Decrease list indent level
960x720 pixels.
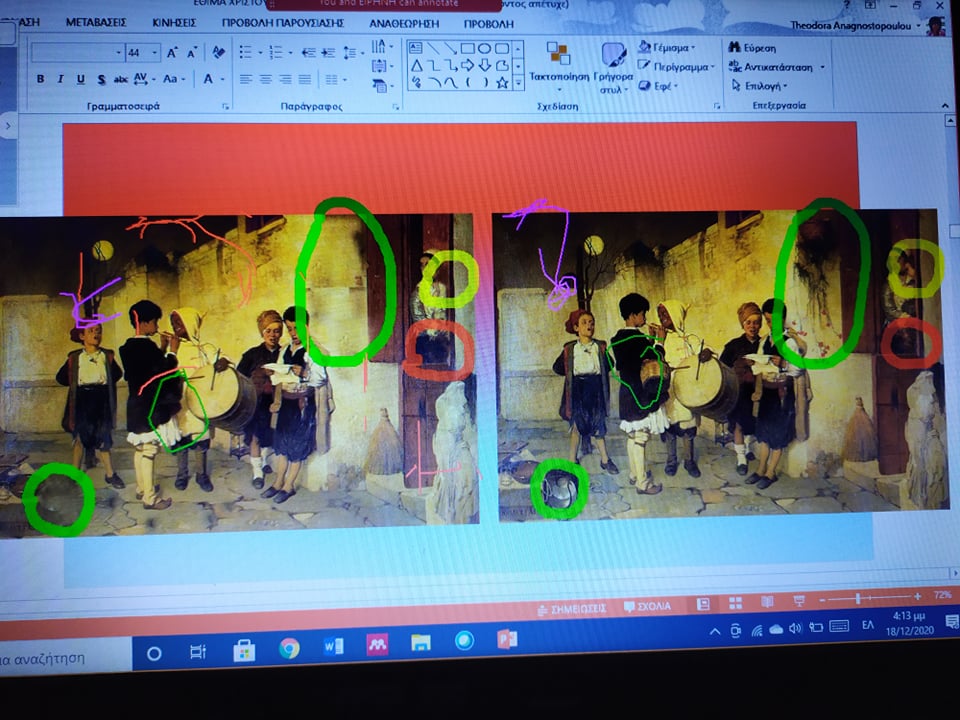click(x=308, y=53)
